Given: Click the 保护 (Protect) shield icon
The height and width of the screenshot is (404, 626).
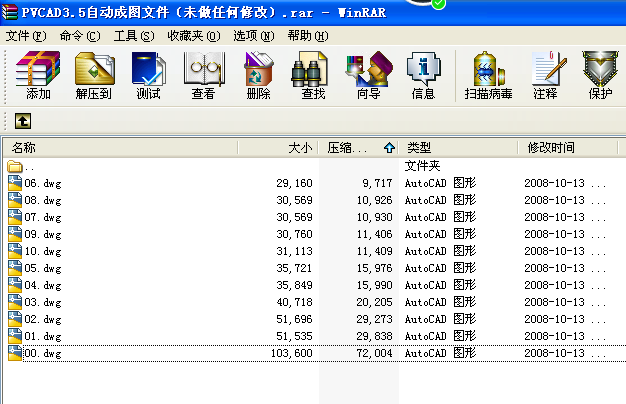Looking at the screenshot, I should click(600, 75).
